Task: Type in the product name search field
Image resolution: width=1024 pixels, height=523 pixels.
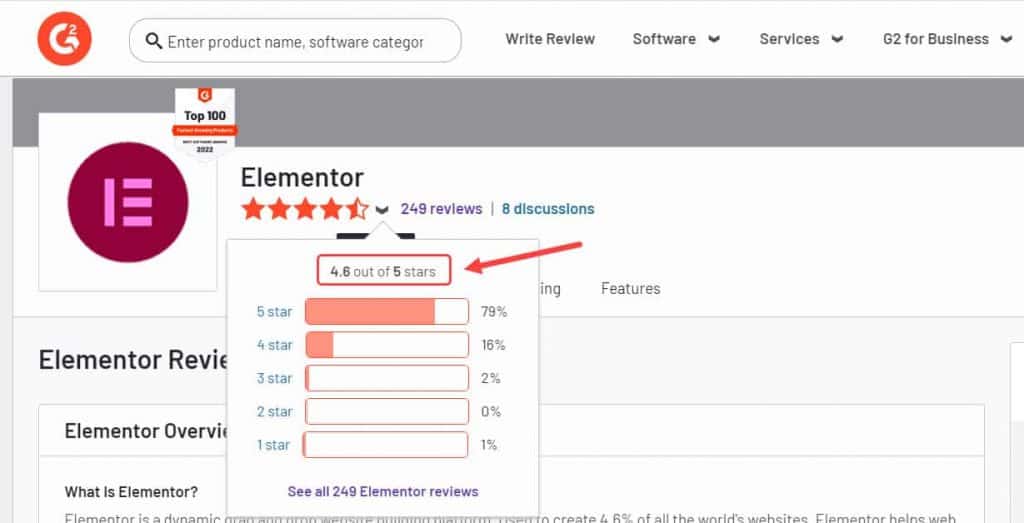Action: pyautogui.click(x=295, y=41)
